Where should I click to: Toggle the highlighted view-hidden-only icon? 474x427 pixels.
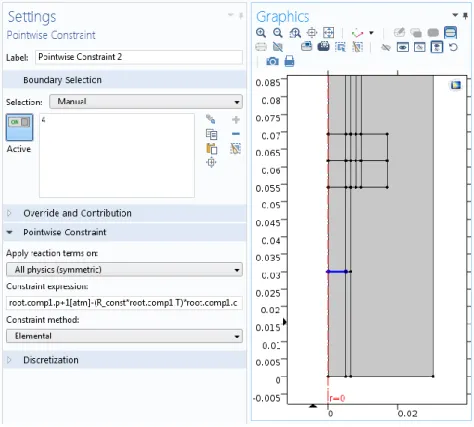pyautogui.click(x=437, y=47)
